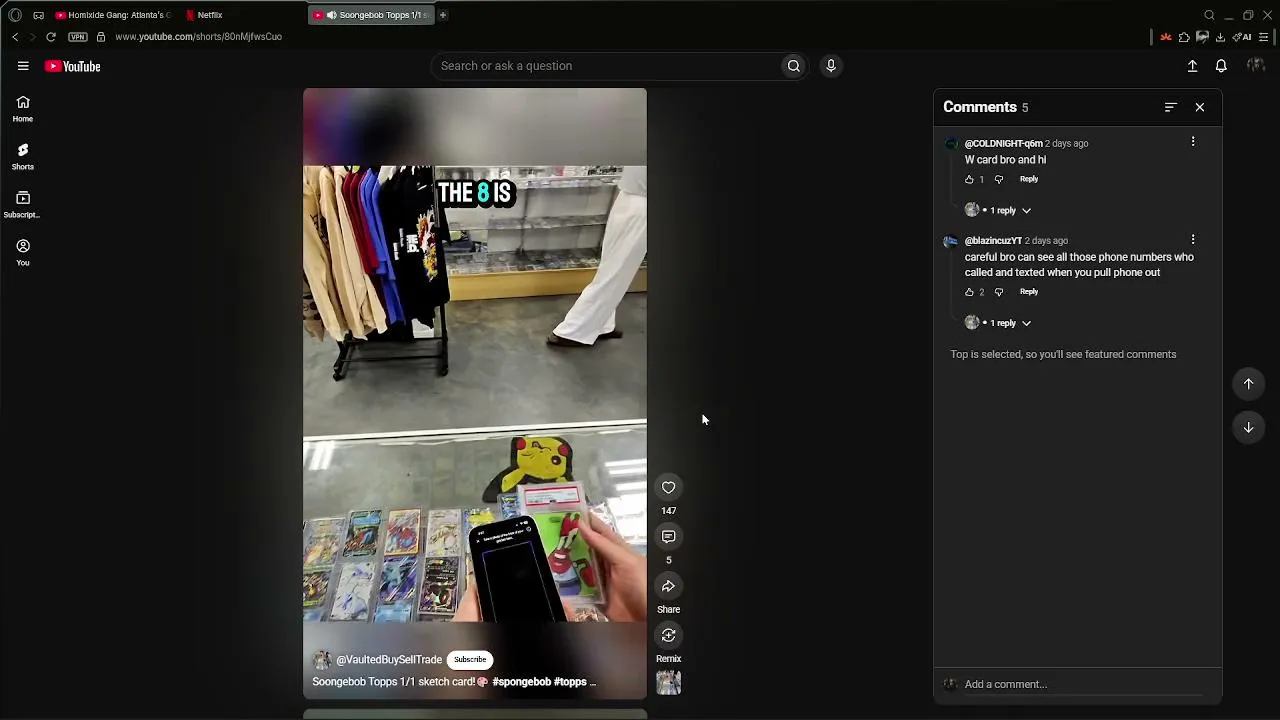
Task: Close the Comments panel
Action: click(x=1200, y=107)
